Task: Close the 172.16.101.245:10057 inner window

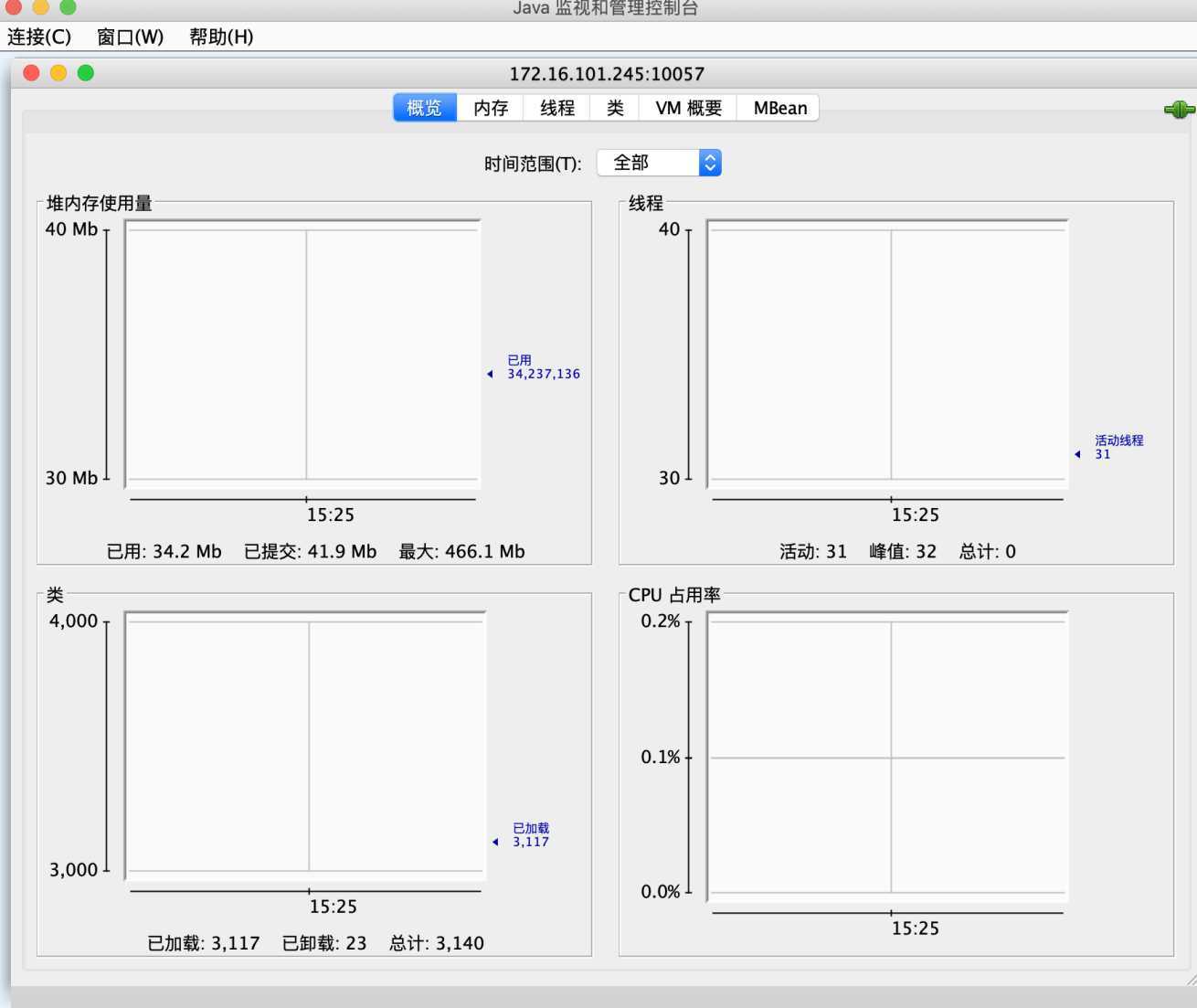Action: point(32,73)
